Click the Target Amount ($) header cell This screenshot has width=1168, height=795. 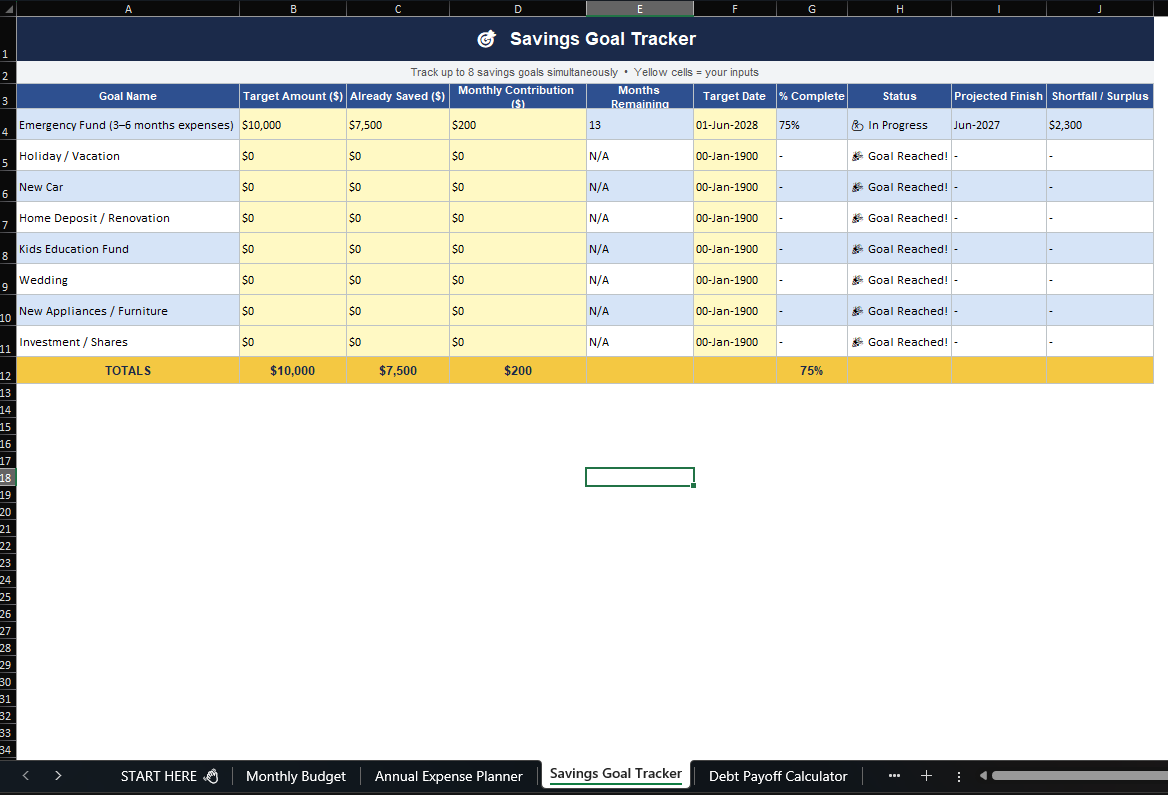293,96
